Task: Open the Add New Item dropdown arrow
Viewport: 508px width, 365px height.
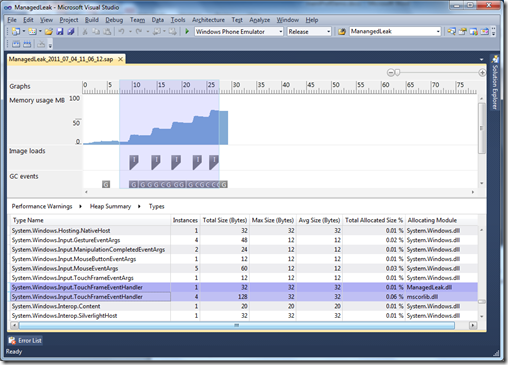Action: 40,32
